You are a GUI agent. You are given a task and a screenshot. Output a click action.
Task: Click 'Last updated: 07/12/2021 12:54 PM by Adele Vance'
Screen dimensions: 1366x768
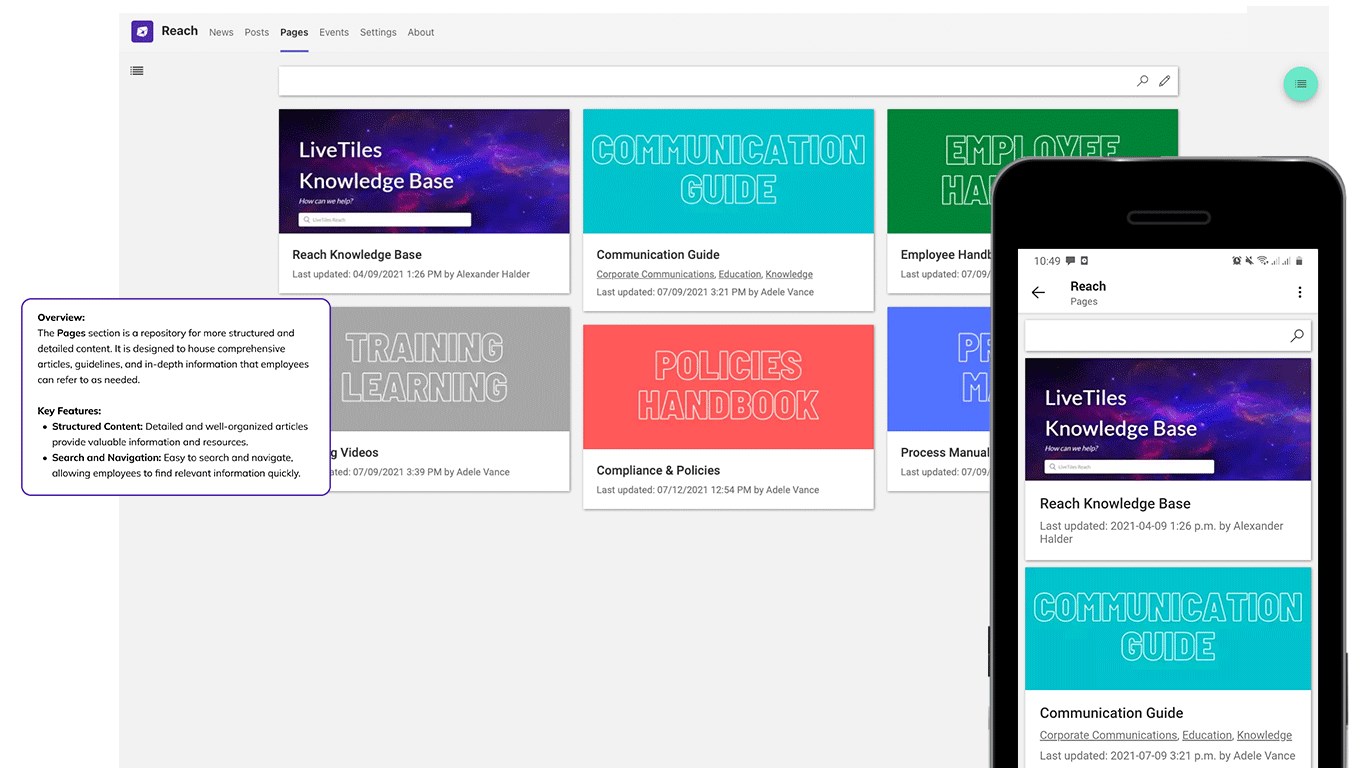[x=708, y=490]
